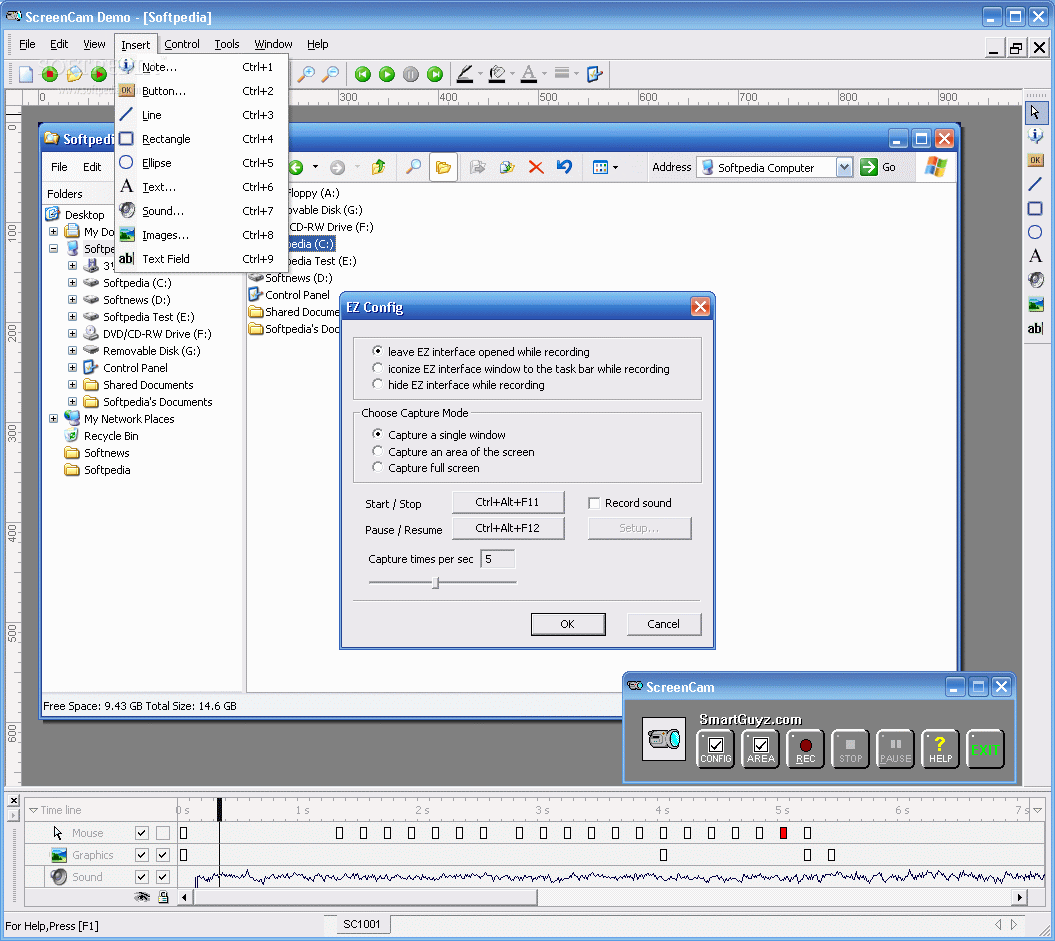Select 'hide EZ interface while recording' option
This screenshot has width=1055, height=941.
[x=377, y=384]
